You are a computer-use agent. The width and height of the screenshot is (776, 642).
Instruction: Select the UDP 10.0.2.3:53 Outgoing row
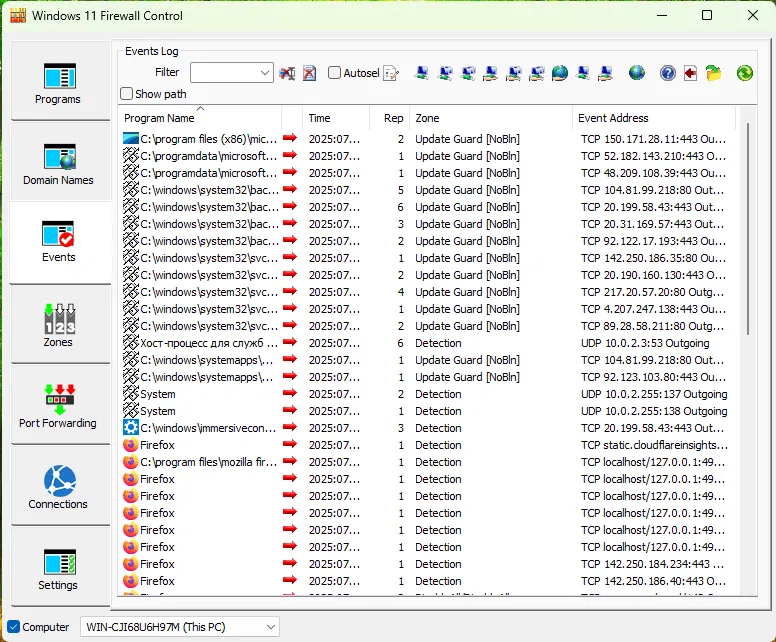click(428, 343)
